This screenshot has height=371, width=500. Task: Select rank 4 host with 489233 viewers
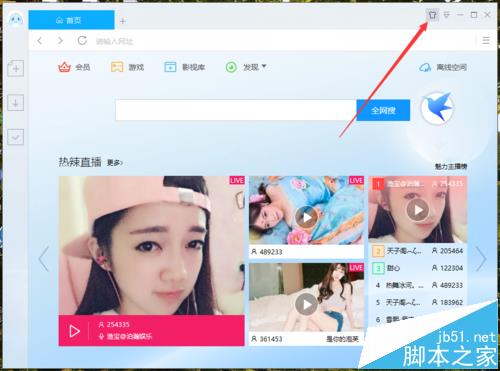click(418, 285)
